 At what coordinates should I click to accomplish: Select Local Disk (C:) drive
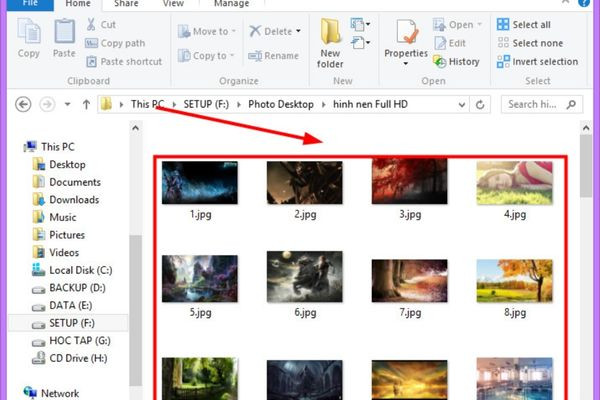click(72, 270)
